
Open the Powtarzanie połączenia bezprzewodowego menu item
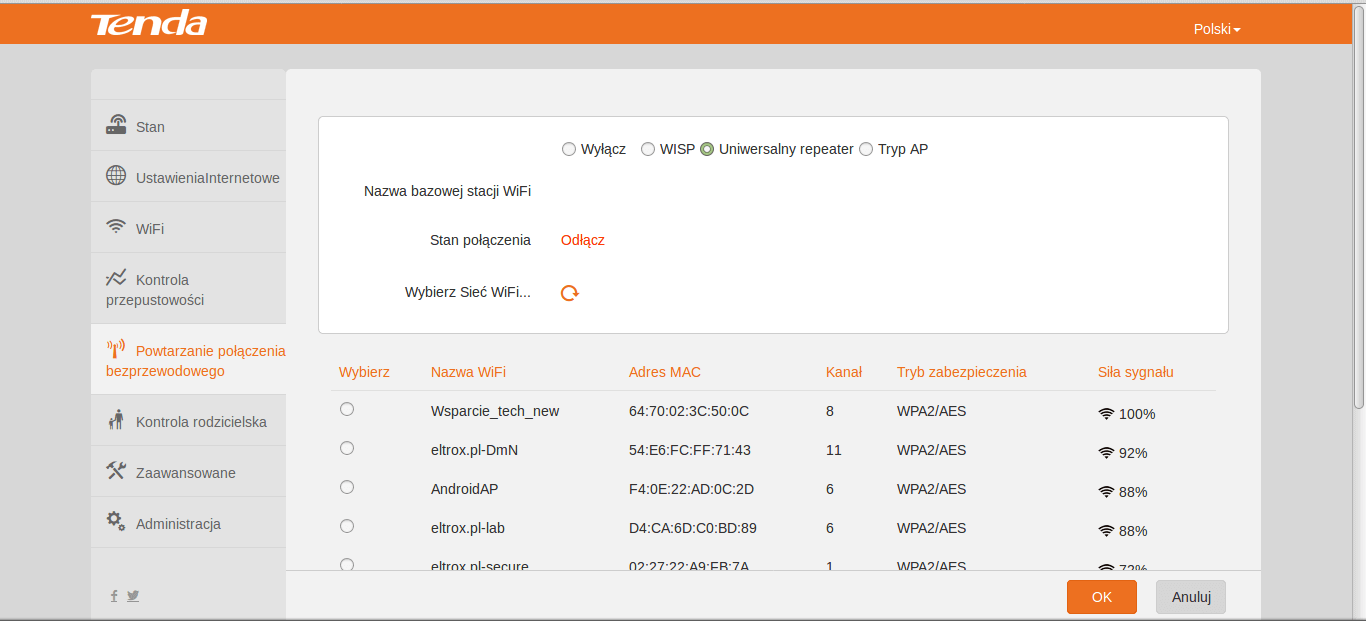click(x=188, y=361)
